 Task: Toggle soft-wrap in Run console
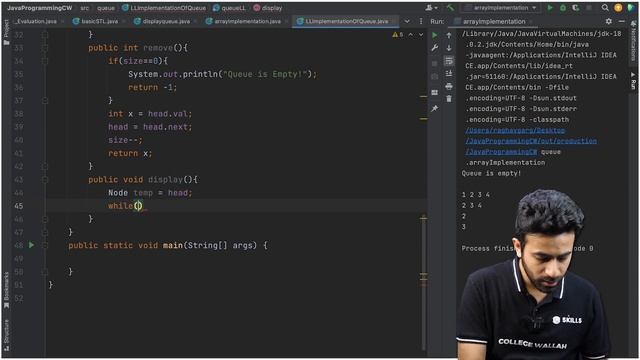(449, 61)
